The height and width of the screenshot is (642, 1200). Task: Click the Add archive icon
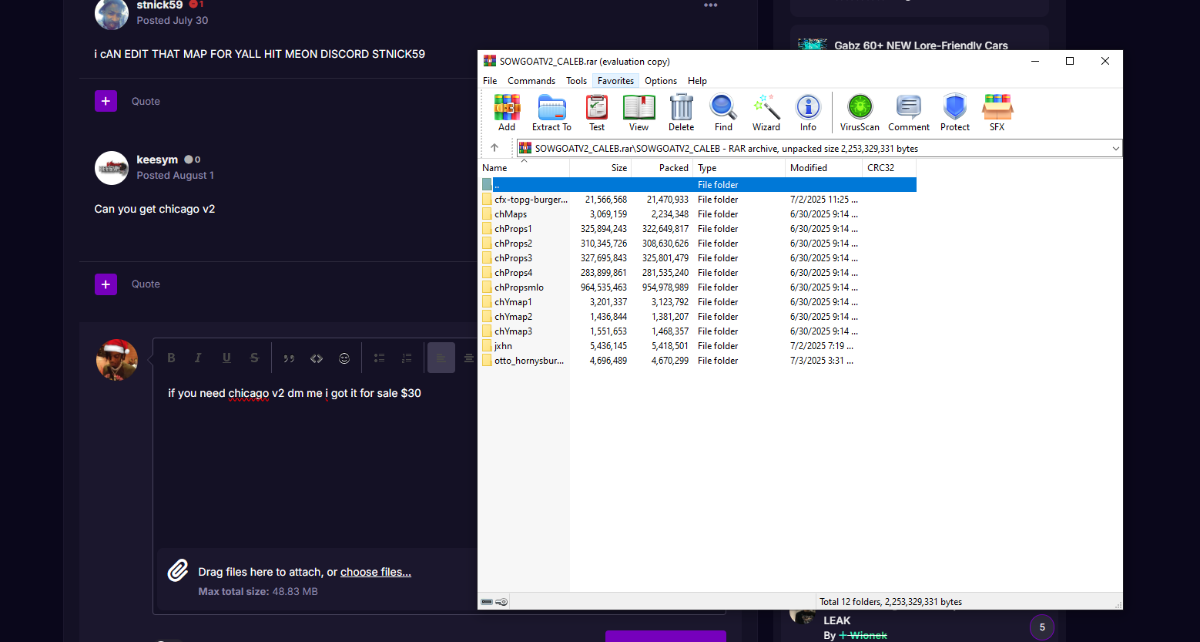coord(507,112)
